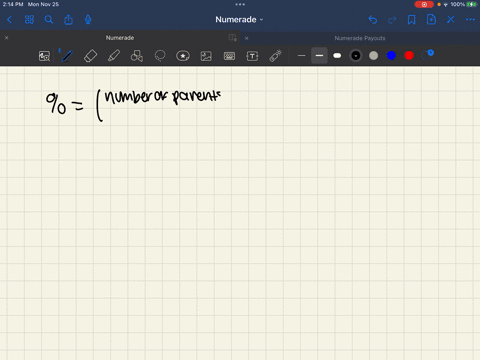Insert an image with photo tool
Image resolution: width=480 pixels, height=360 pixels.
pos(206,56)
